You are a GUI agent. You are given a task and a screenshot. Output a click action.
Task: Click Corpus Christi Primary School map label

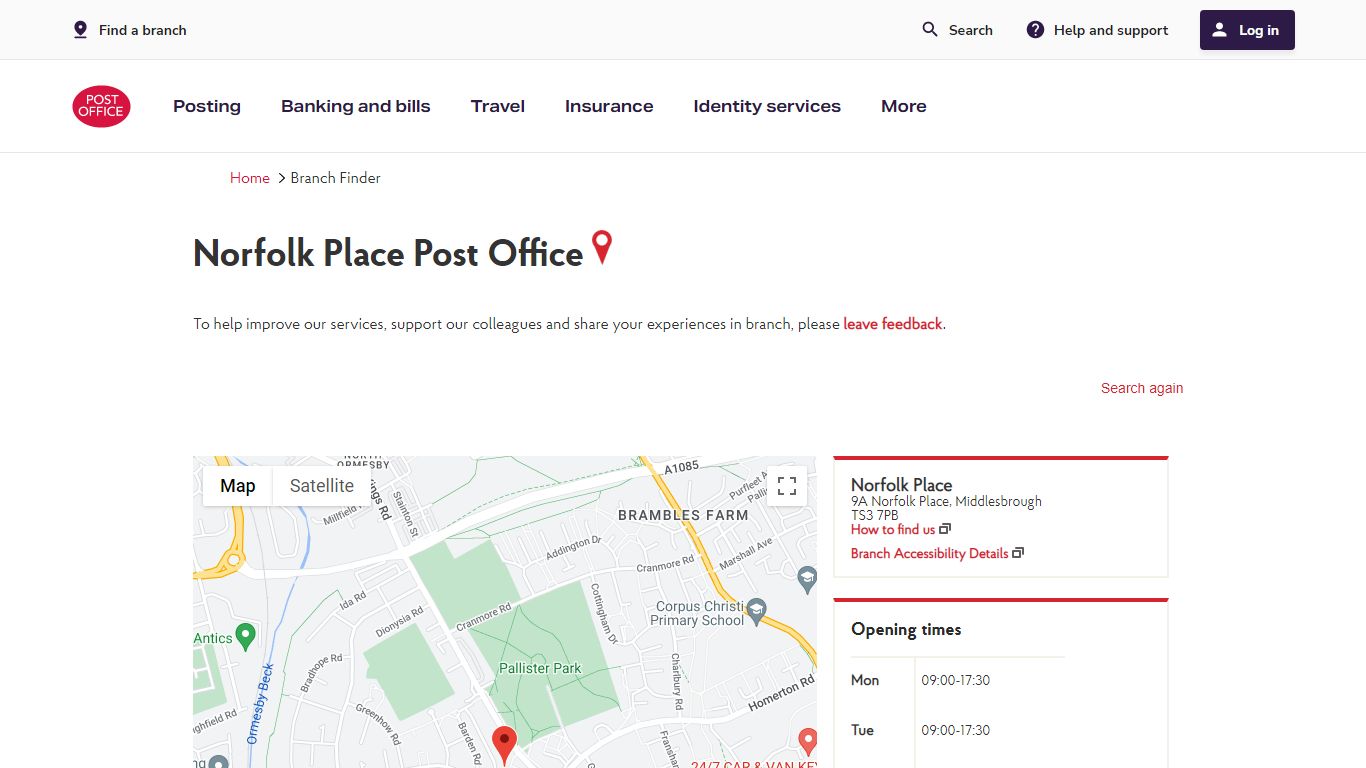(x=698, y=613)
